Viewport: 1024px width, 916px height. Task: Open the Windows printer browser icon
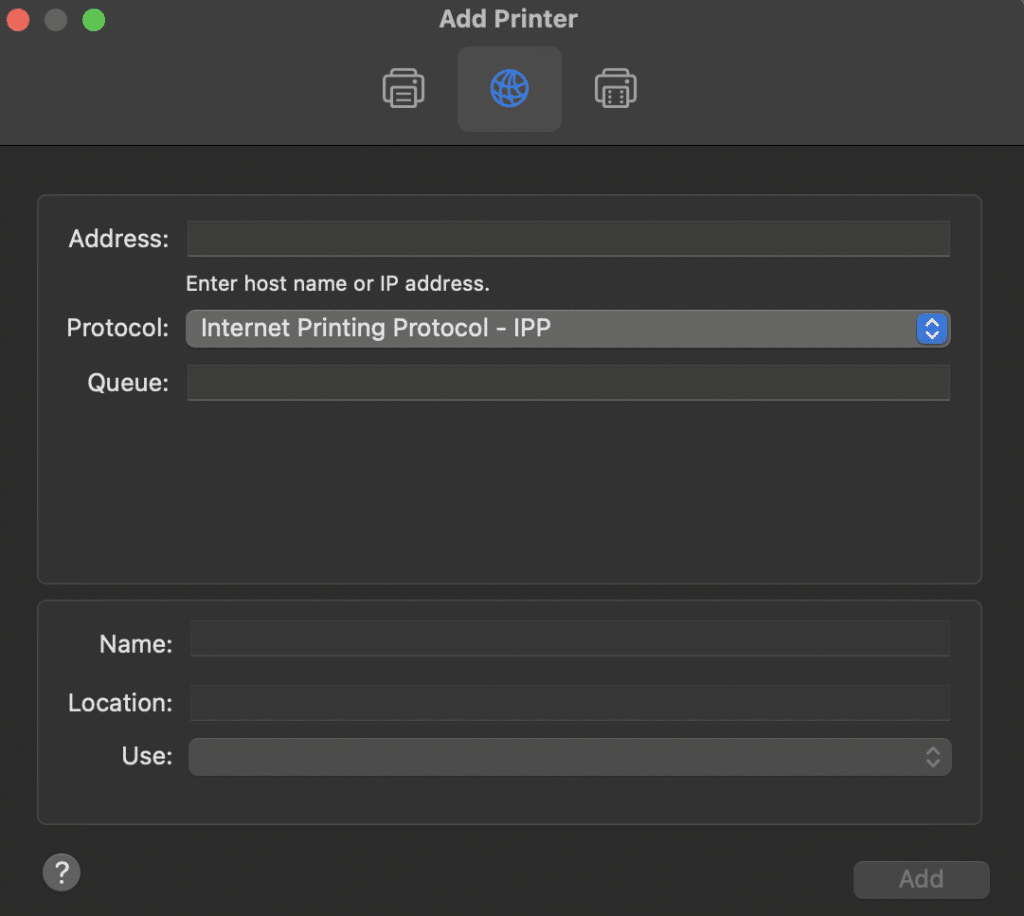pyautogui.click(x=616, y=88)
